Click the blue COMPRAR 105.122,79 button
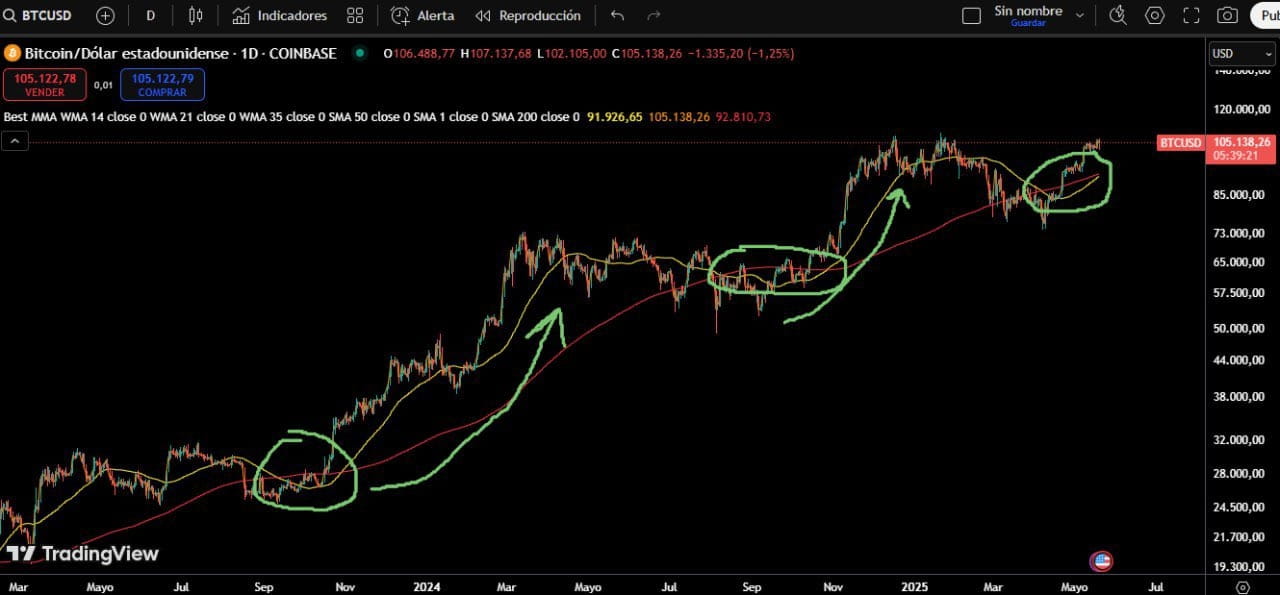The image size is (1280, 595). [x=162, y=84]
